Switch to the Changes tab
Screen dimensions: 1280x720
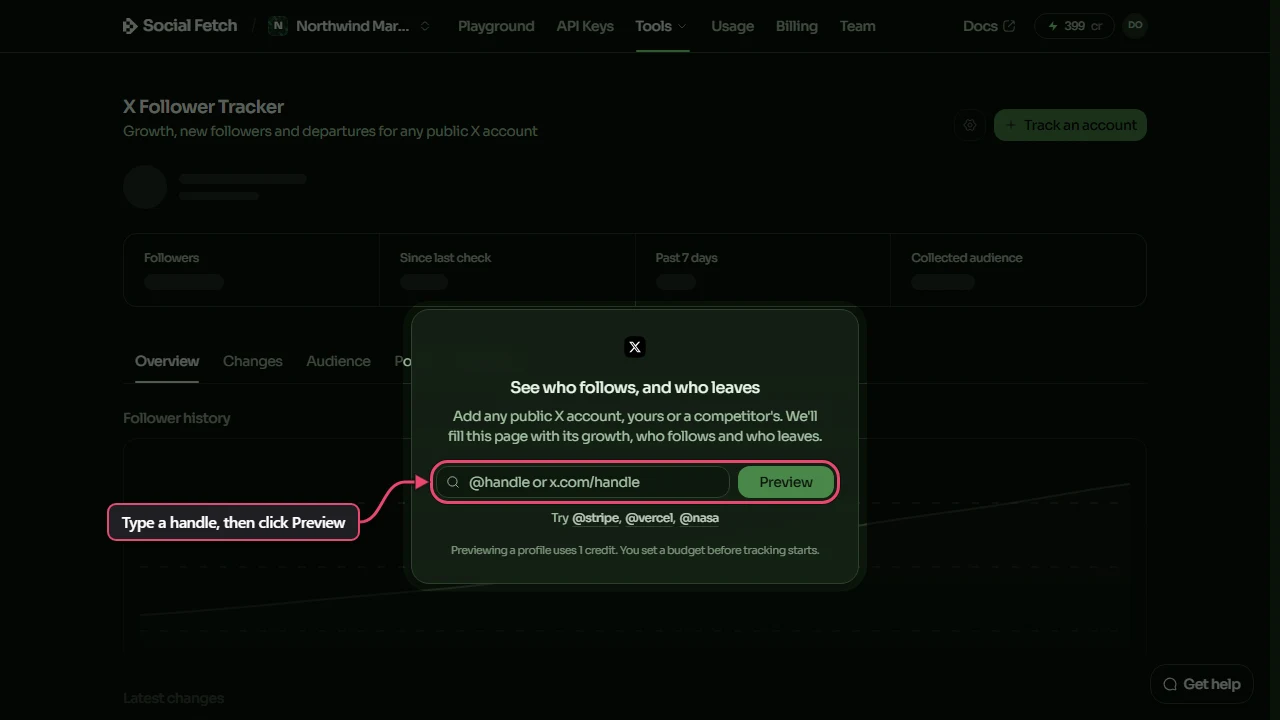[x=252, y=361]
